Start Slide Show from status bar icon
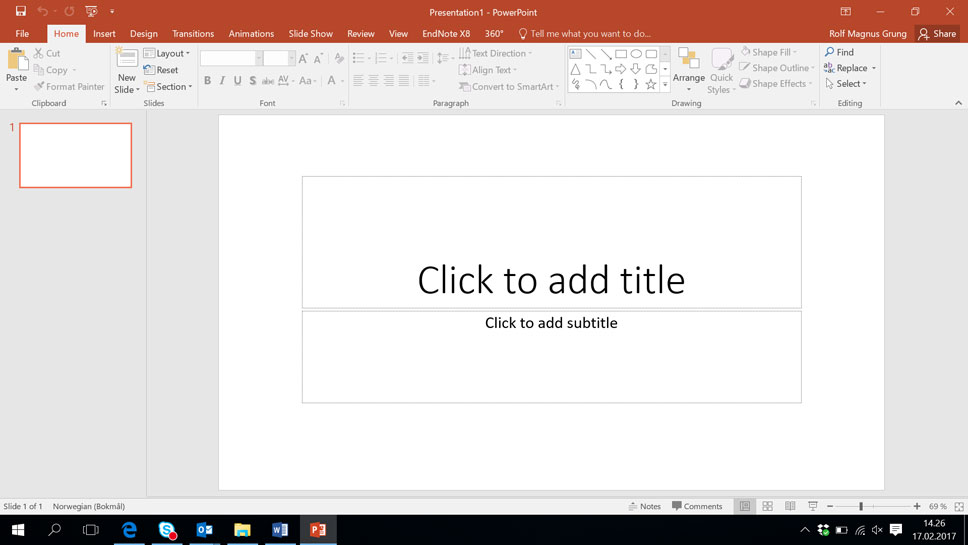The height and width of the screenshot is (545, 968). click(x=813, y=506)
